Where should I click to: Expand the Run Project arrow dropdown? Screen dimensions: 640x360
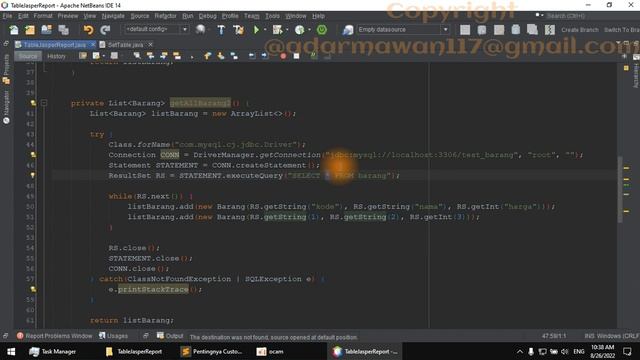point(265,30)
